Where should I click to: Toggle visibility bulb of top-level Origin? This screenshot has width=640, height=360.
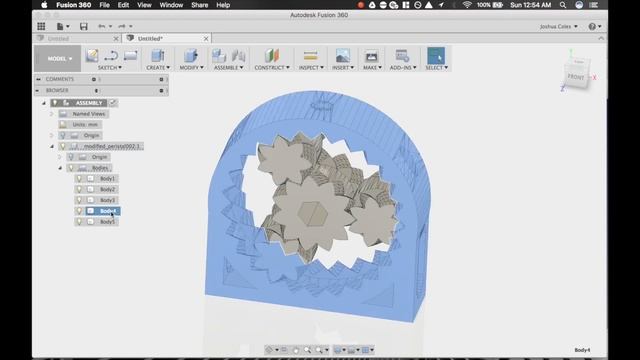pyautogui.click(x=63, y=135)
